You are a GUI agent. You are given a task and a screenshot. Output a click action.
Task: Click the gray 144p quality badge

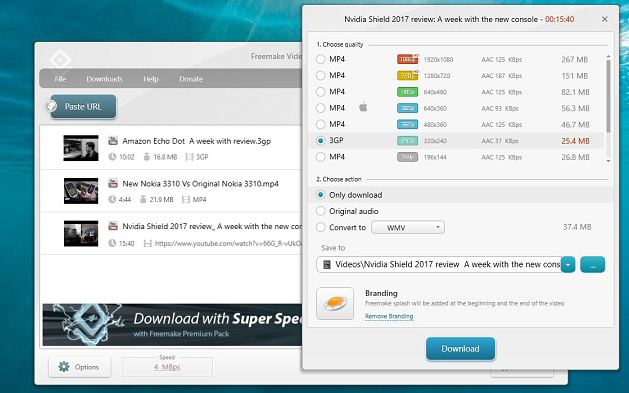click(x=408, y=157)
